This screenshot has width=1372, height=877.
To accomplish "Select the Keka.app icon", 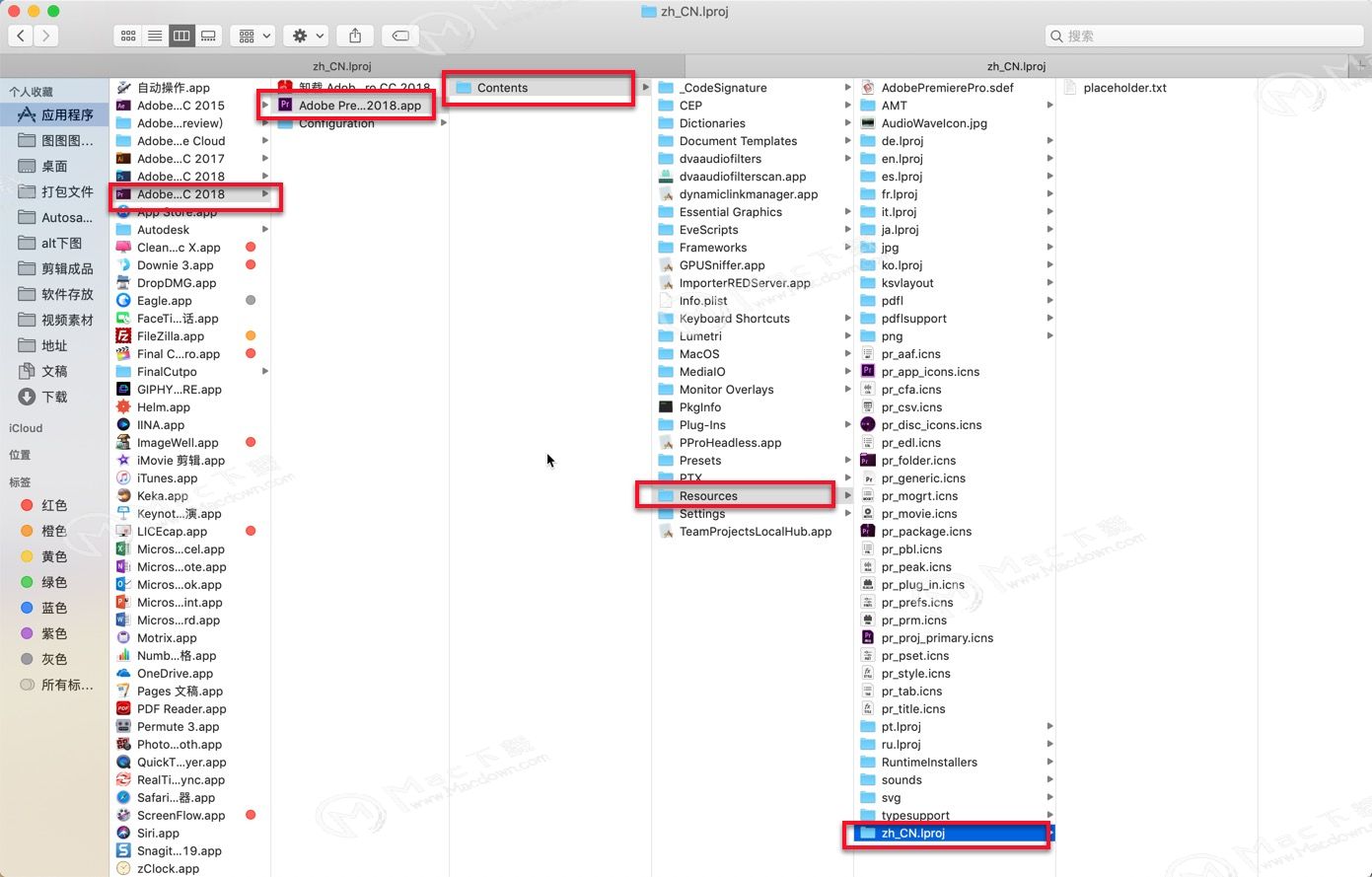I will [123, 496].
